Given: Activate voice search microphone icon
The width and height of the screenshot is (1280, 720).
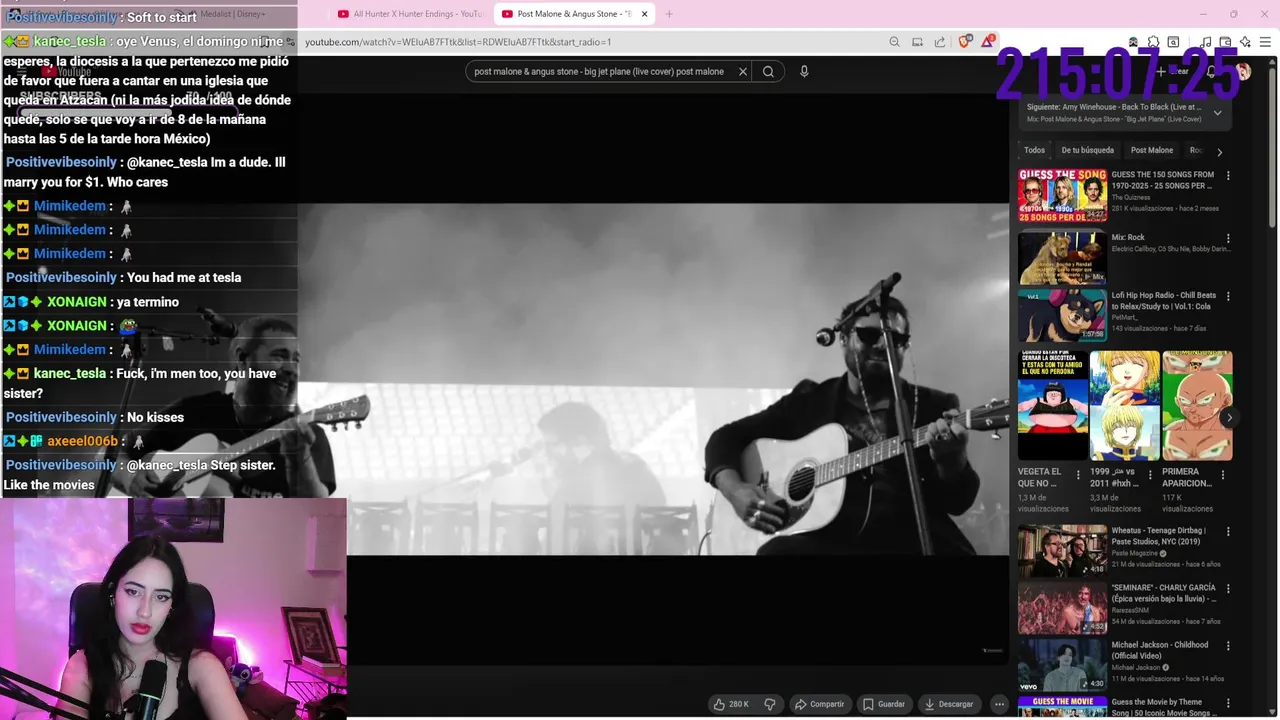Looking at the screenshot, I should [x=804, y=71].
